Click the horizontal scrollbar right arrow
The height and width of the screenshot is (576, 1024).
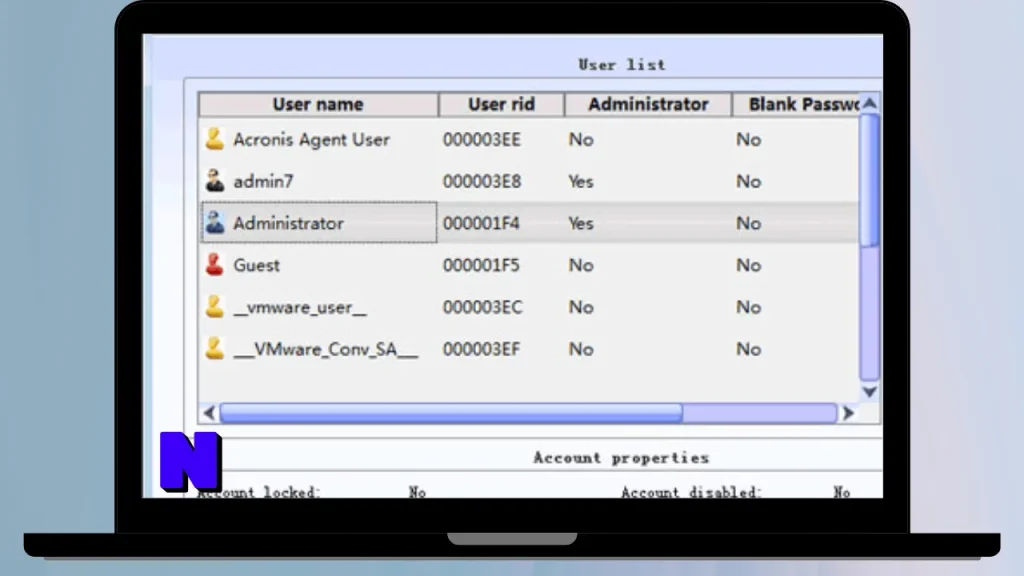coord(848,413)
